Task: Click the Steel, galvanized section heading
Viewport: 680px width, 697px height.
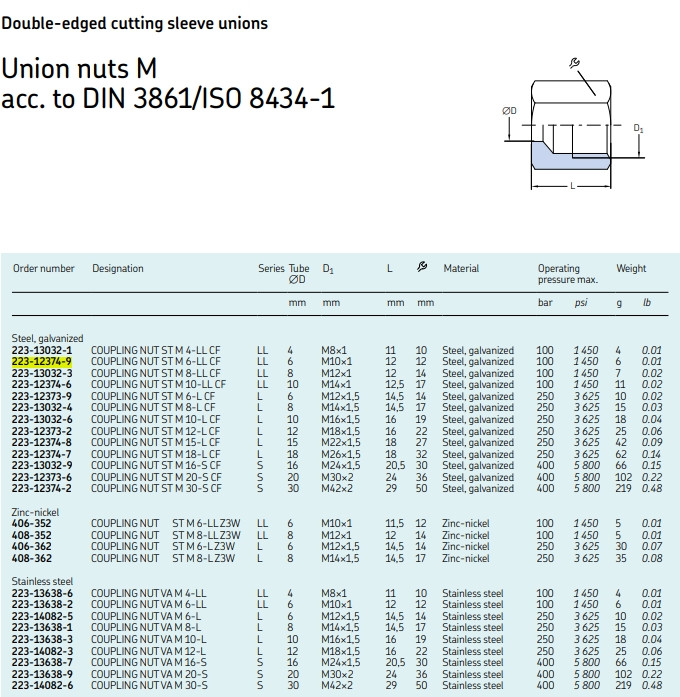Action: point(48,338)
